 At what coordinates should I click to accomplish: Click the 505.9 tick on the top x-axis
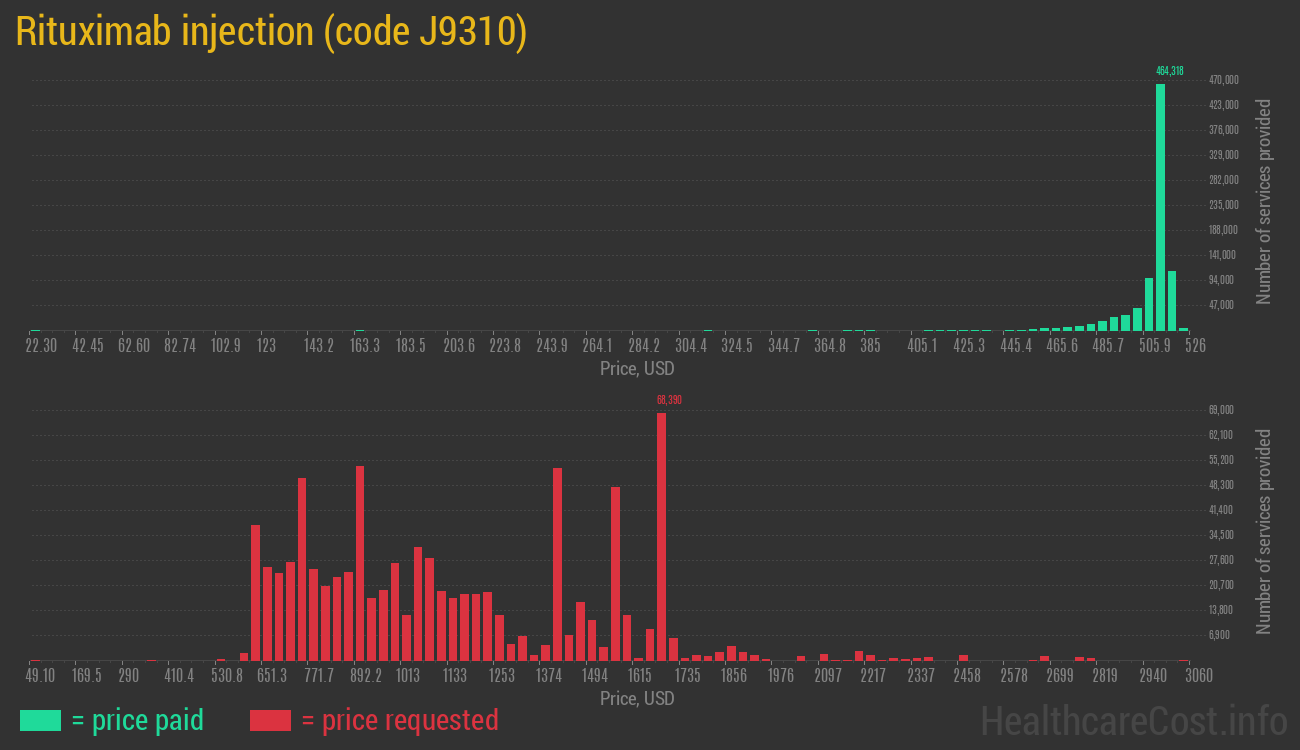[1154, 346]
